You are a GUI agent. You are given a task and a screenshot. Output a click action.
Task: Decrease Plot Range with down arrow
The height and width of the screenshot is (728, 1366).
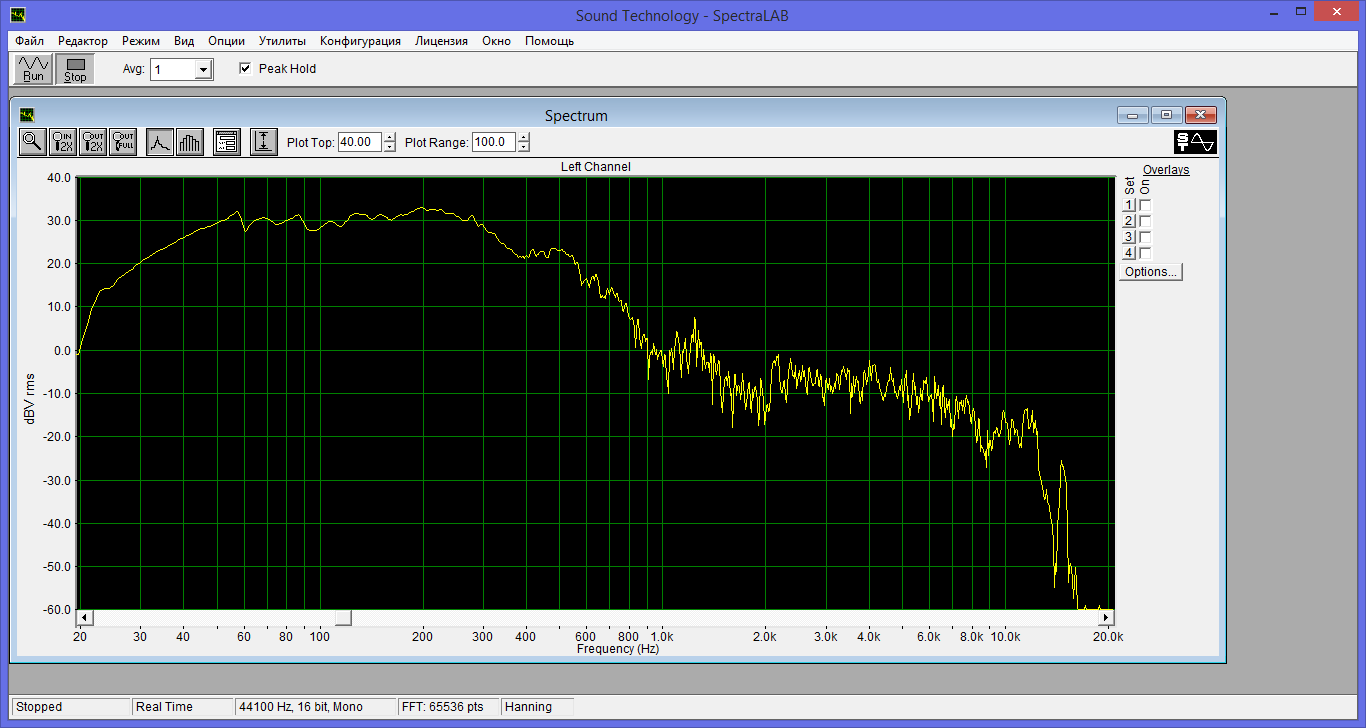click(523, 147)
